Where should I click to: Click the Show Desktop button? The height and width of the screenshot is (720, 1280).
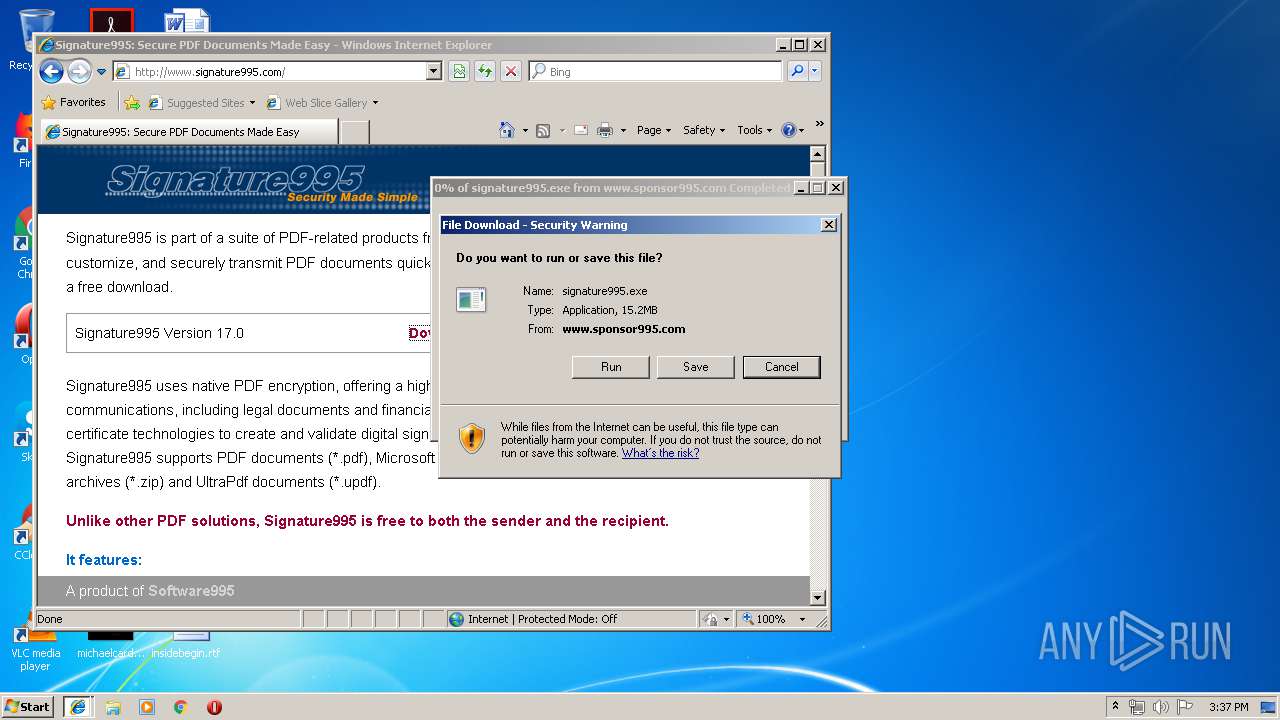(x=1270, y=707)
